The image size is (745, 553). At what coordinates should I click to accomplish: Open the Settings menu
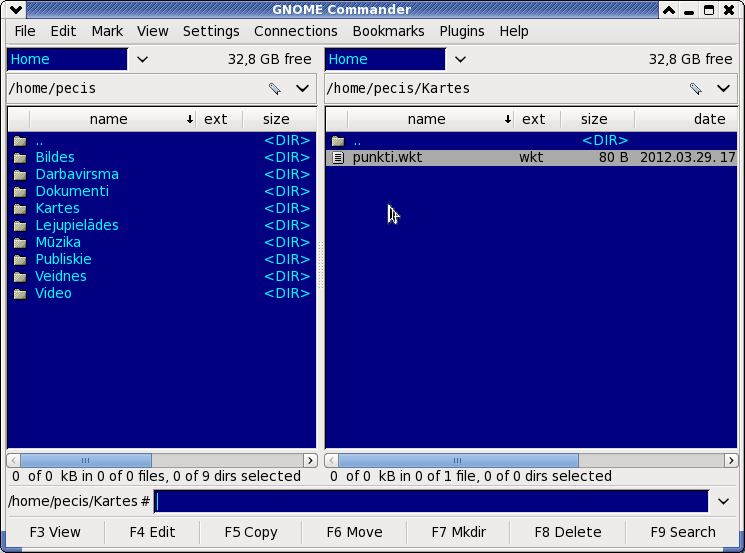[x=211, y=31]
